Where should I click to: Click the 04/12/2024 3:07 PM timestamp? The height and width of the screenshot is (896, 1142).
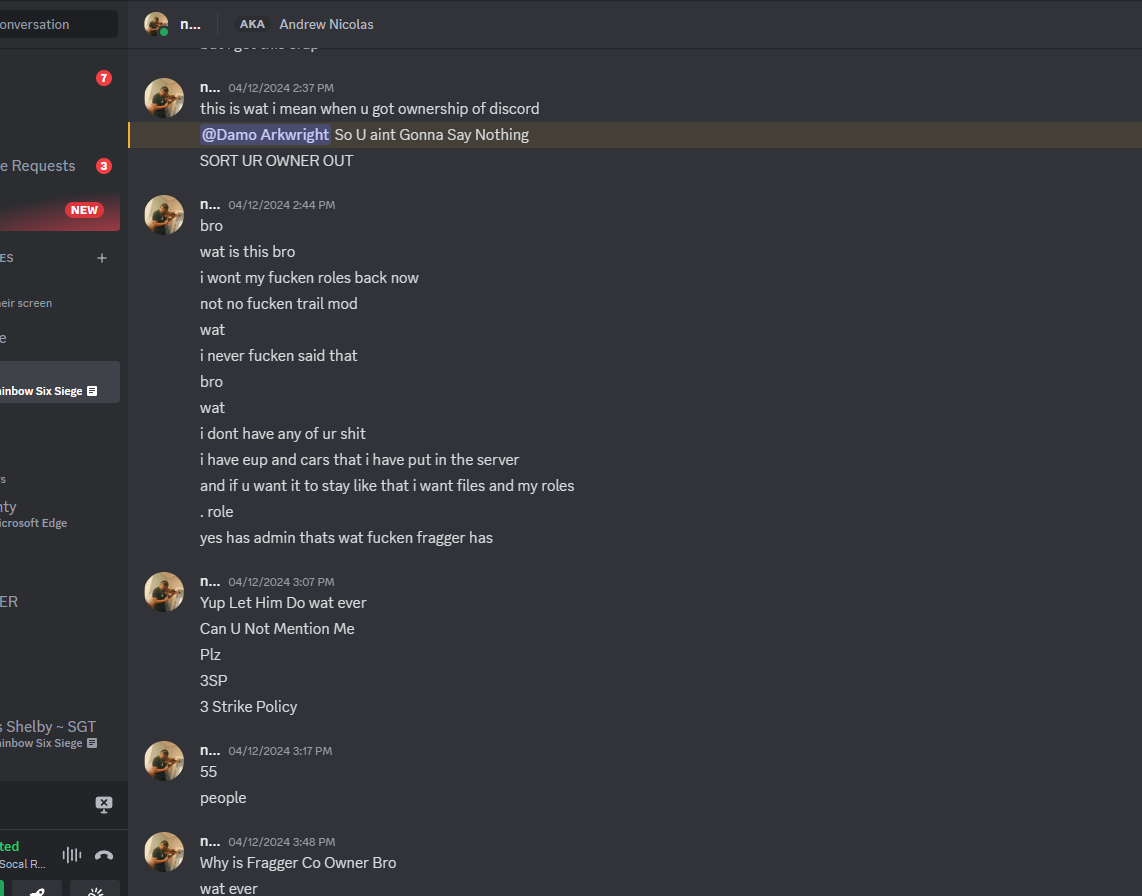coord(281,582)
